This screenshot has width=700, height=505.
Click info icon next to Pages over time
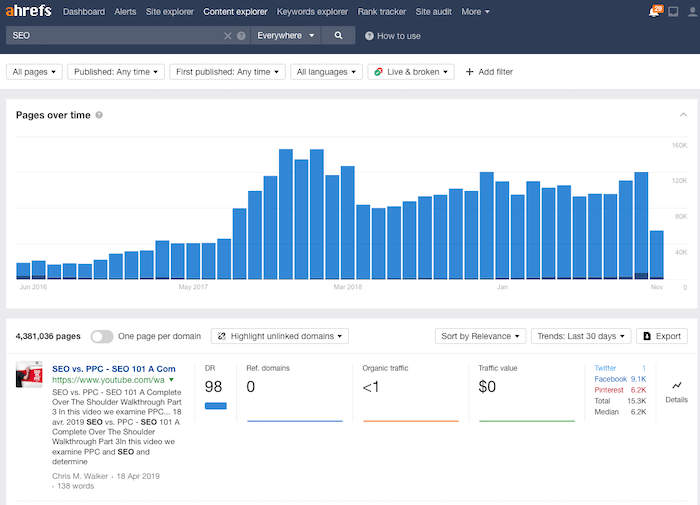coord(99,115)
